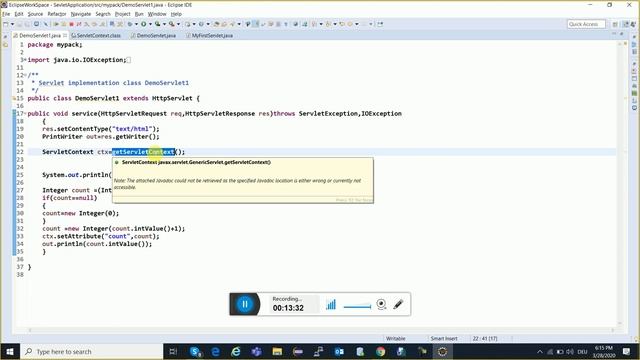Screen dimensions: 640x360
Task: Open Microsoft Edge from the taskbar
Action: click(216, 351)
